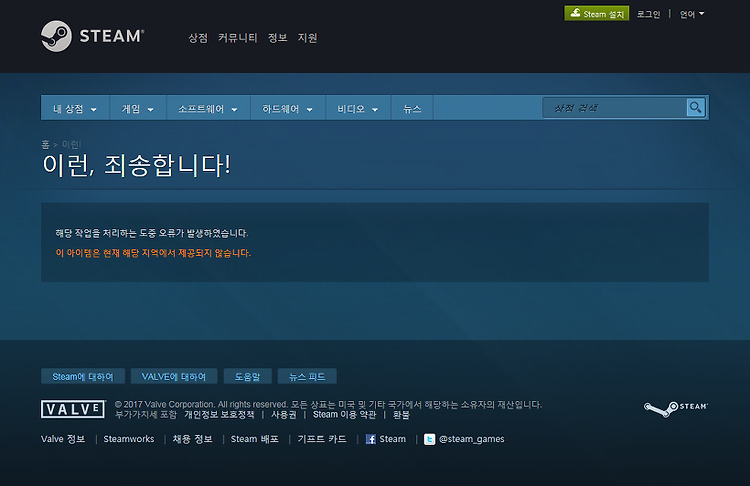Open the Steam Facebook text link
750x486 pixels.
click(393, 439)
